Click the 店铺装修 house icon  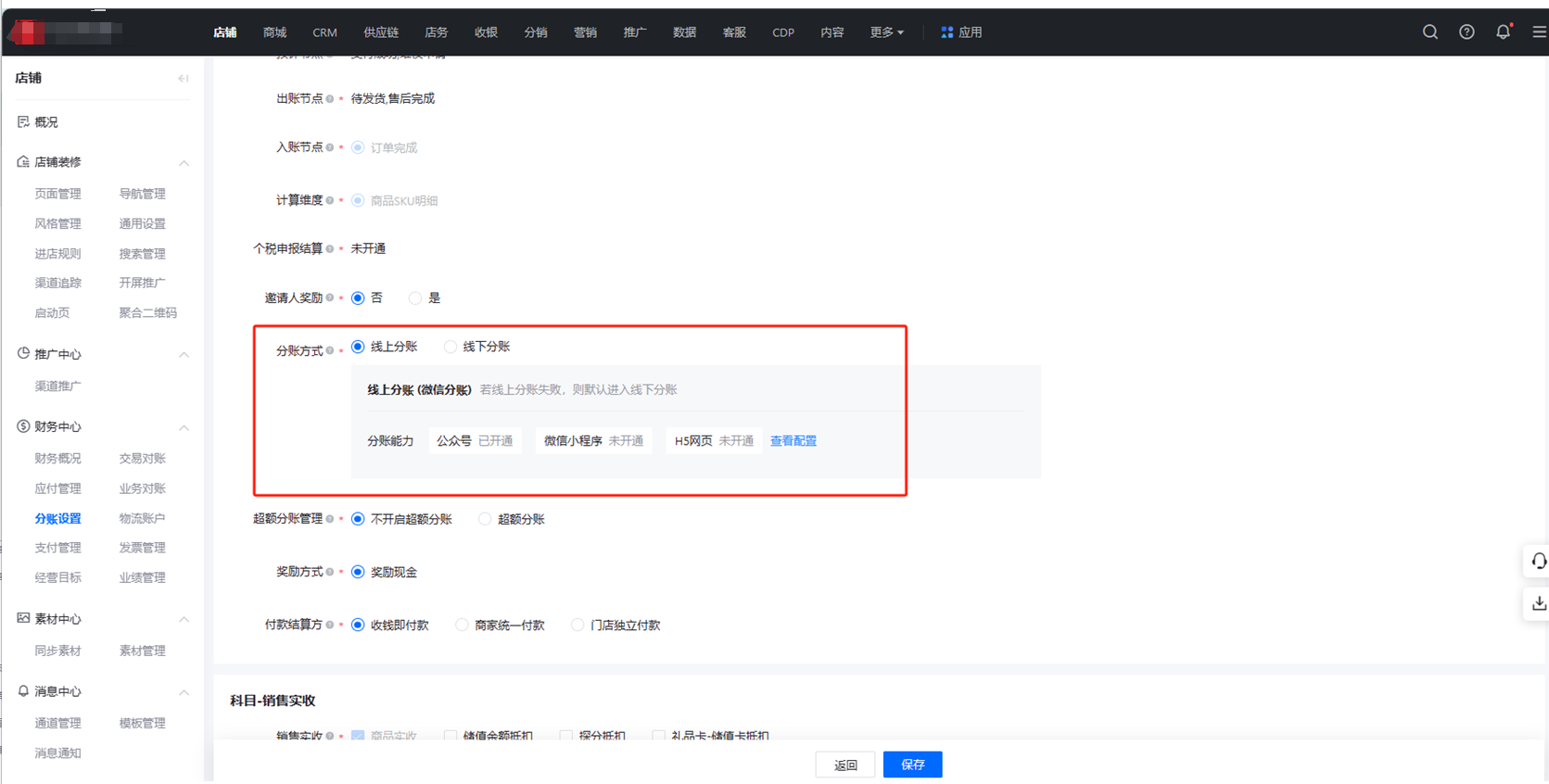[23, 161]
